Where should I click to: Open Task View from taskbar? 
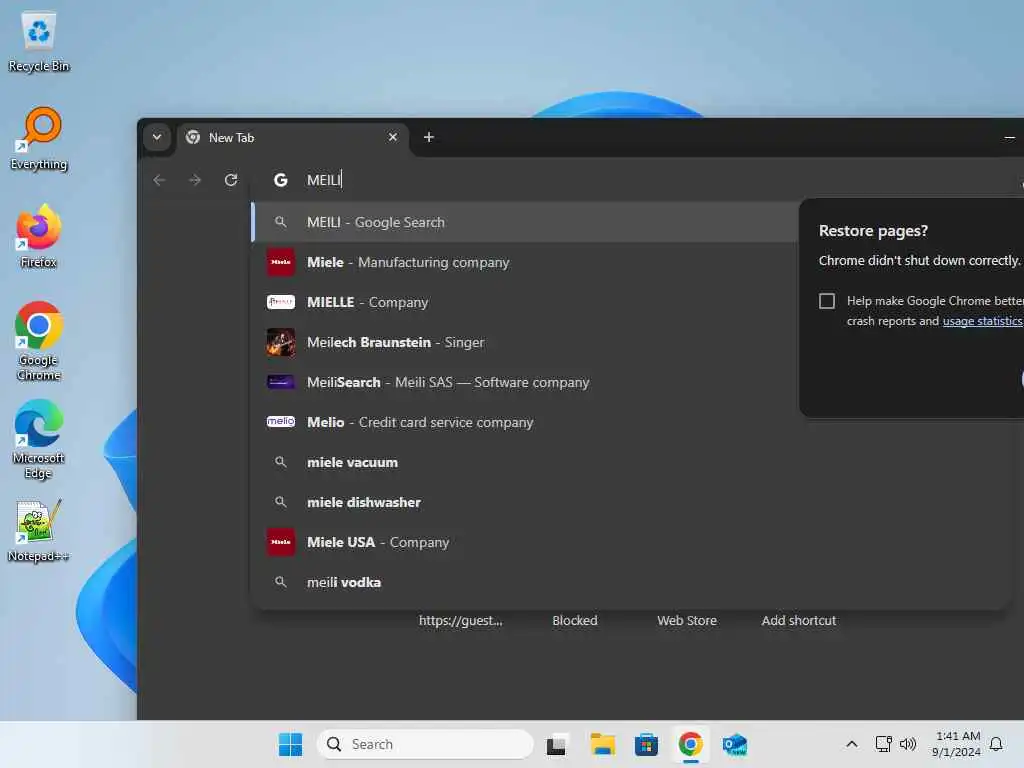coord(556,744)
